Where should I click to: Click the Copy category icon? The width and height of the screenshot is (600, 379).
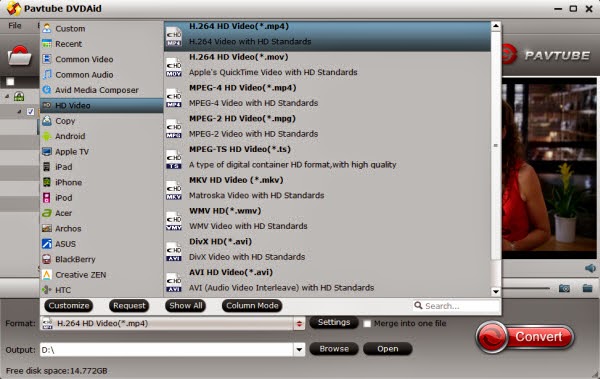[x=47, y=121]
